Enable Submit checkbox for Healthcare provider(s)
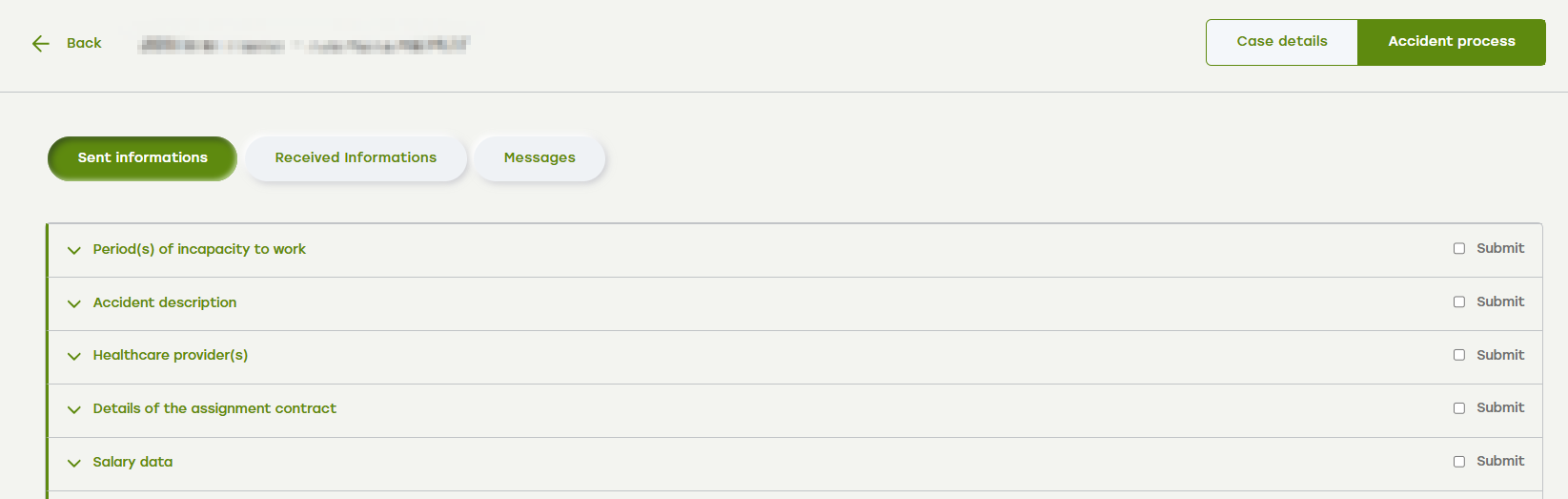Screen dimensions: 1568x499 click(1459, 355)
